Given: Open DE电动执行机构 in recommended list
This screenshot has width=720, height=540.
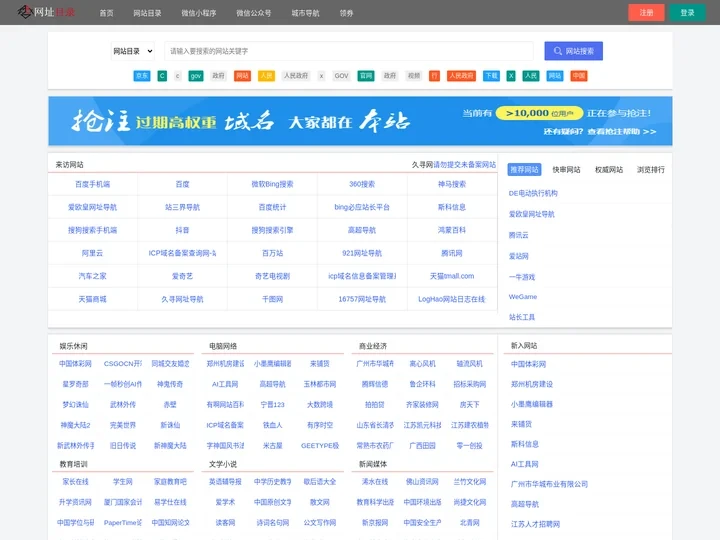Looking at the screenshot, I should point(533,193).
